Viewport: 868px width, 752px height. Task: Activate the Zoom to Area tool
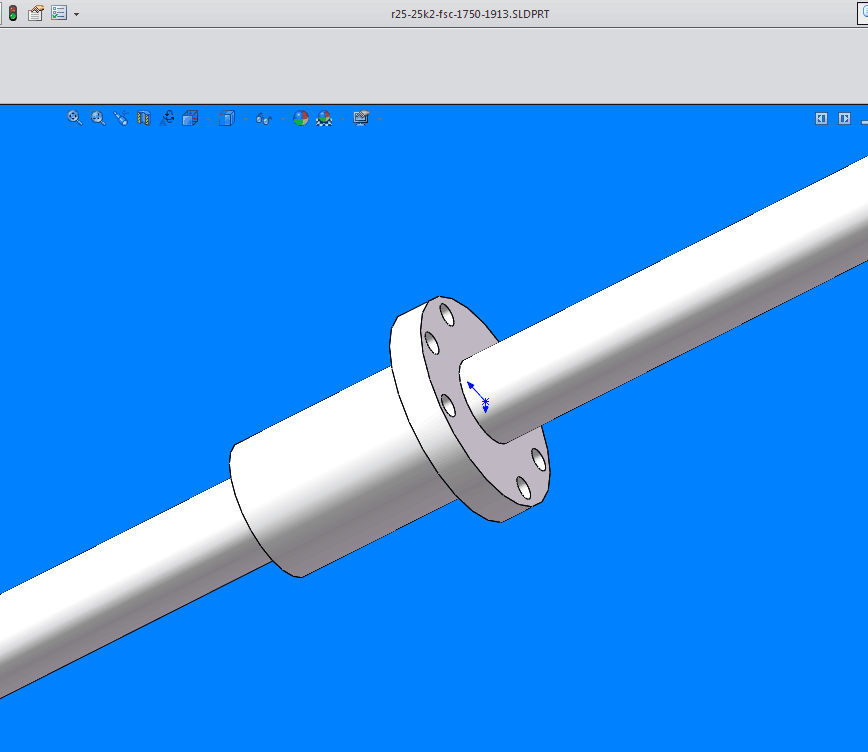97,118
